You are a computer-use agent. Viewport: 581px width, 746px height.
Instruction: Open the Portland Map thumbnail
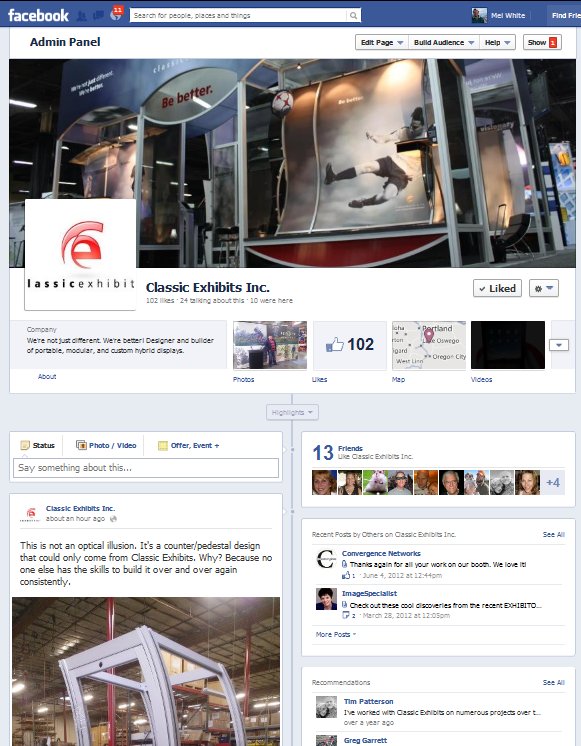tap(429, 345)
